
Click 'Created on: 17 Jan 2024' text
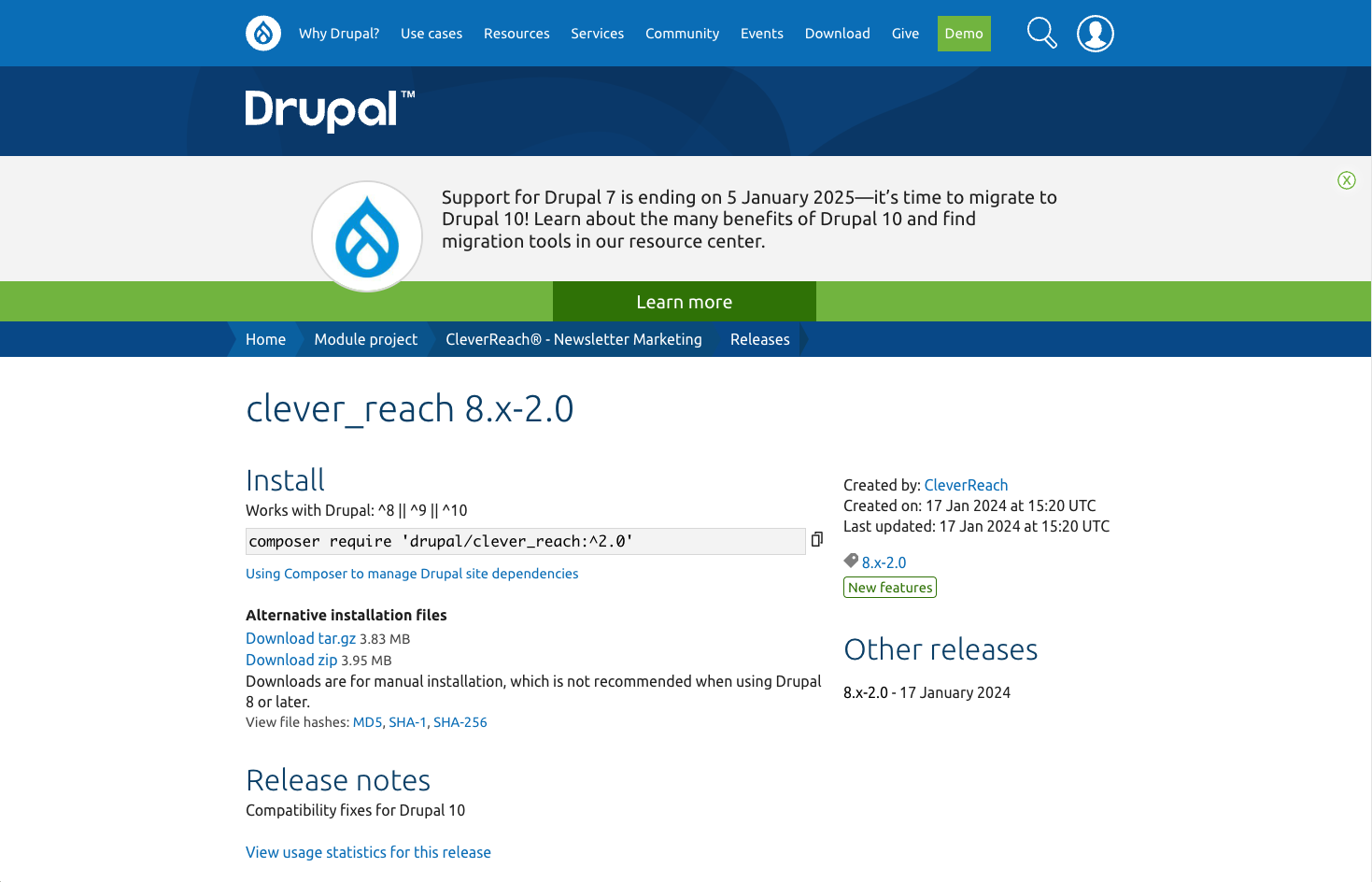coord(969,505)
